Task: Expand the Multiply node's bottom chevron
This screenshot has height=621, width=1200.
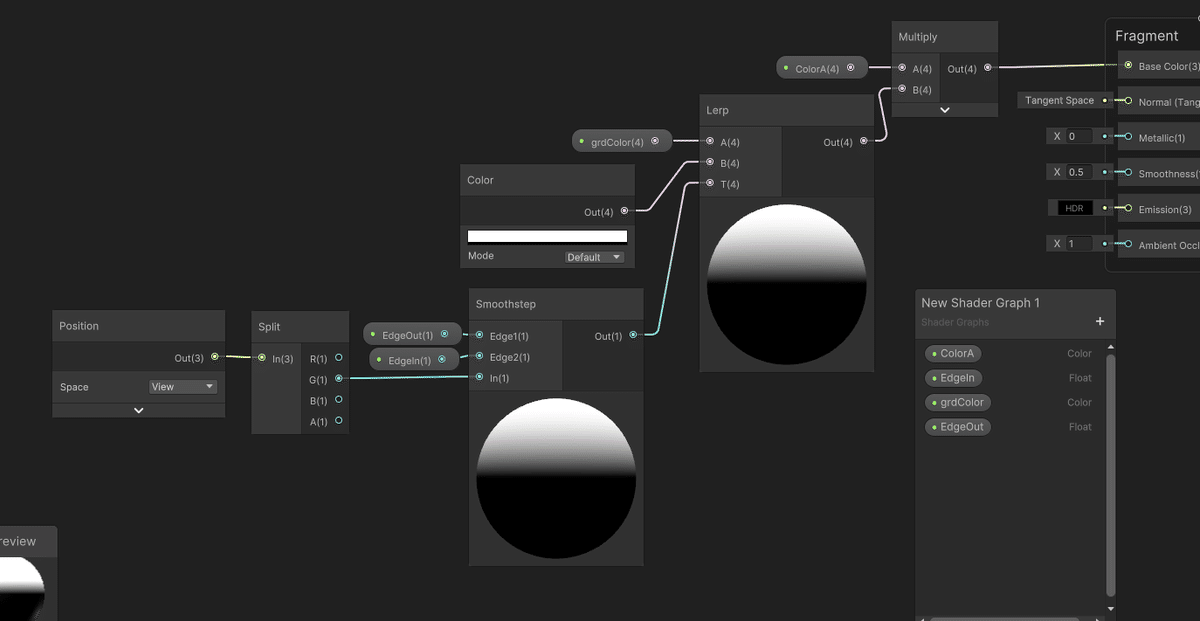Action: [x=944, y=108]
